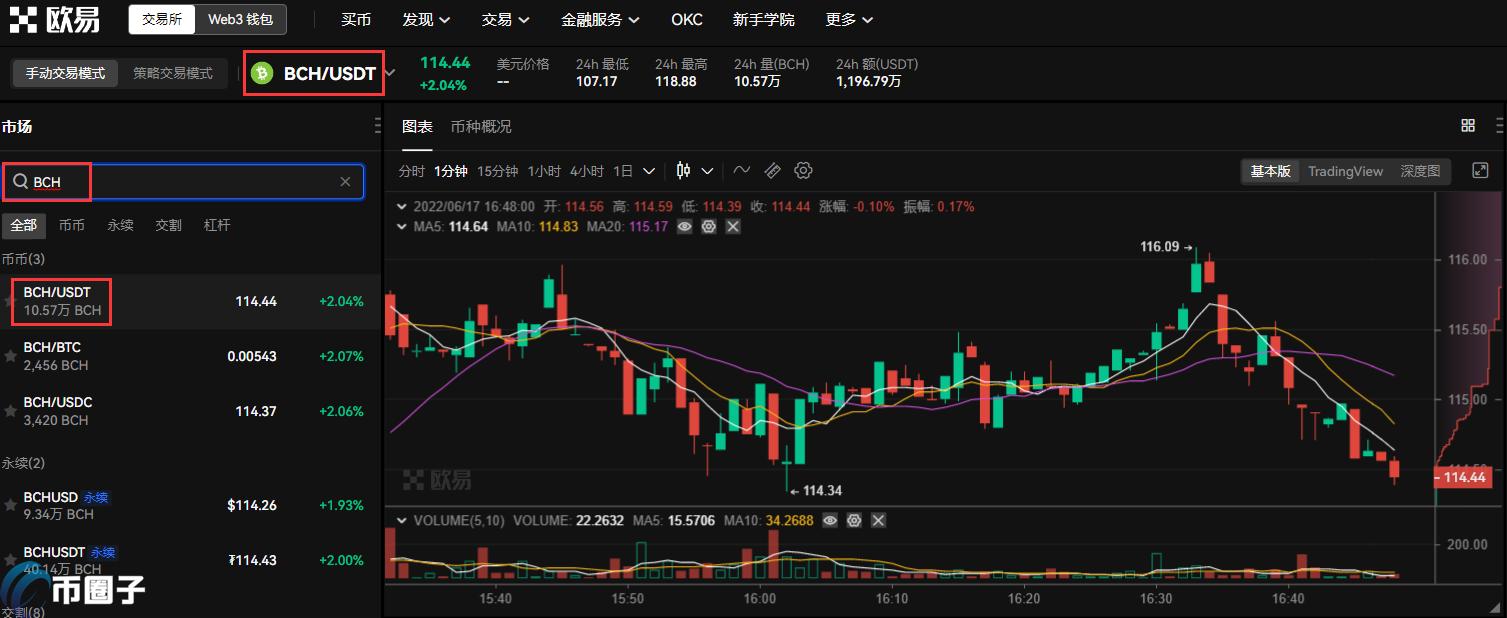This screenshot has height=618, width=1507.
Task: Open the 新手学院 menu item
Action: [x=764, y=20]
